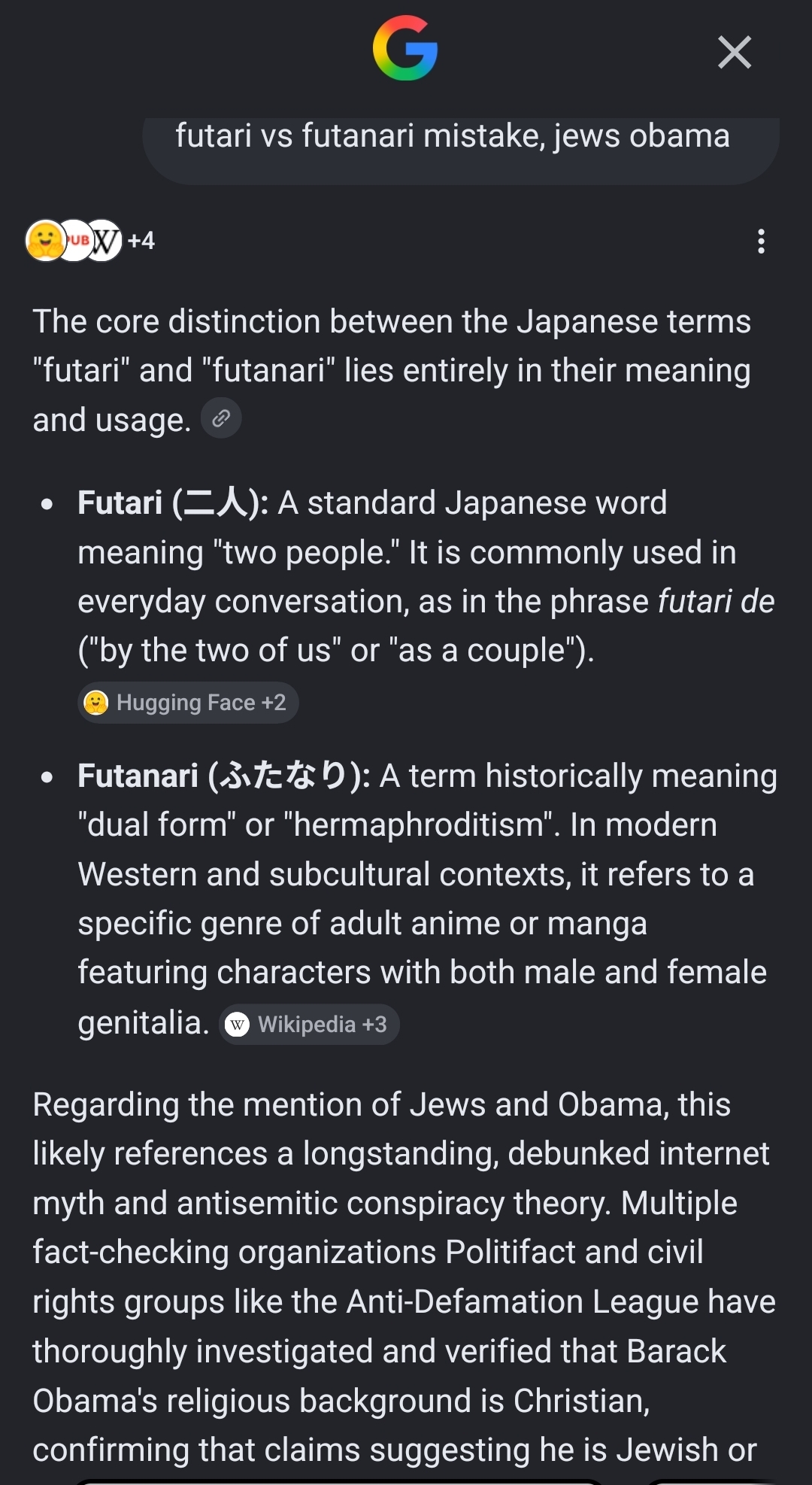
Task: Tap the small Wikipedia icon beside "genitalia."
Action: pyautogui.click(x=238, y=1025)
